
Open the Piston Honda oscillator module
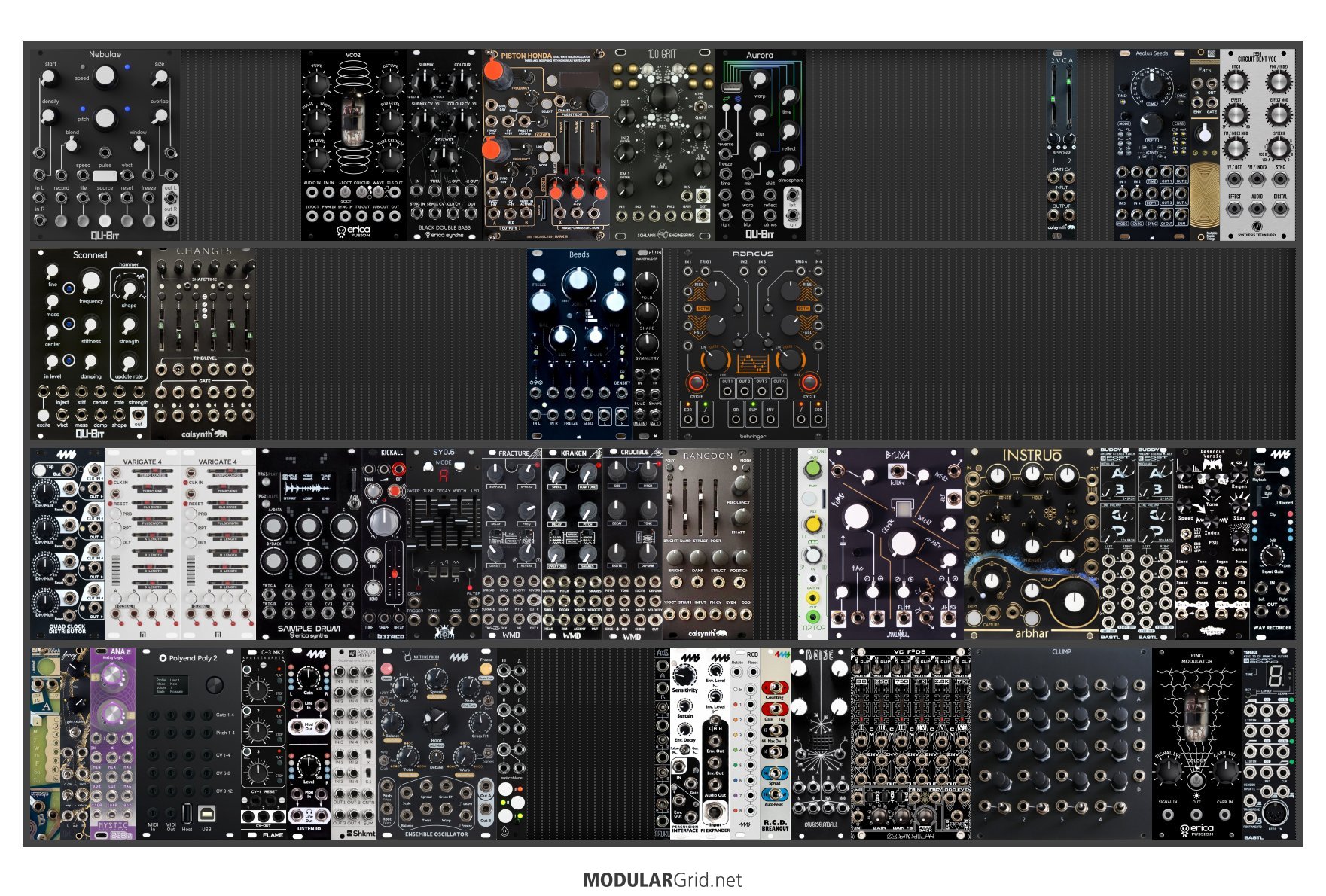[546, 145]
